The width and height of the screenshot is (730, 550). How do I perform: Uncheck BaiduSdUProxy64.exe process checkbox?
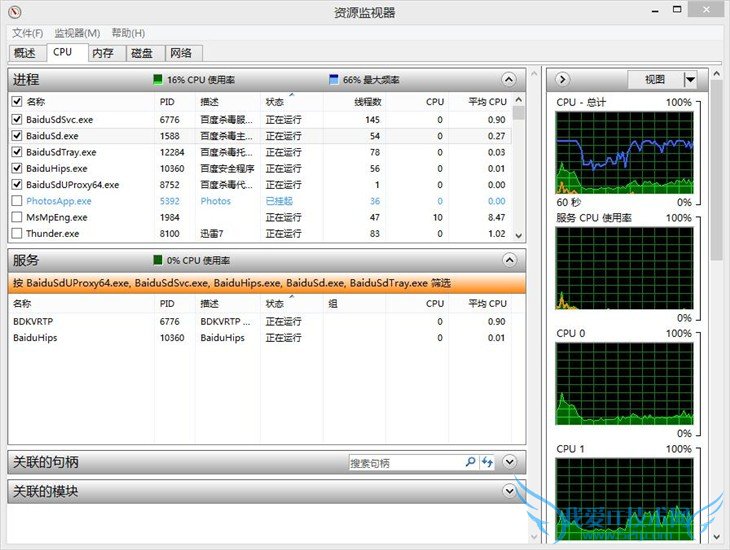[x=17, y=184]
